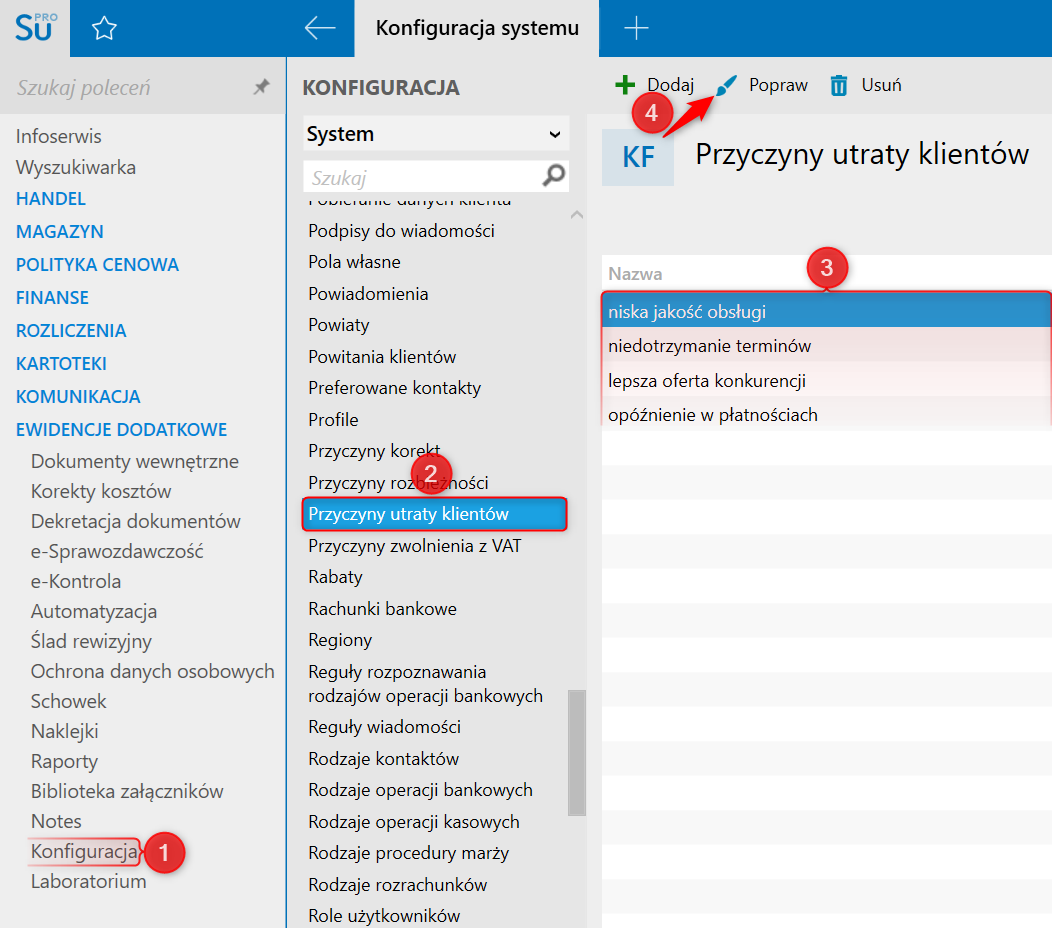The height and width of the screenshot is (928, 1052).
Task: Click the magnifier search icon in Konfiguracja
Action: tap(554, 176)
